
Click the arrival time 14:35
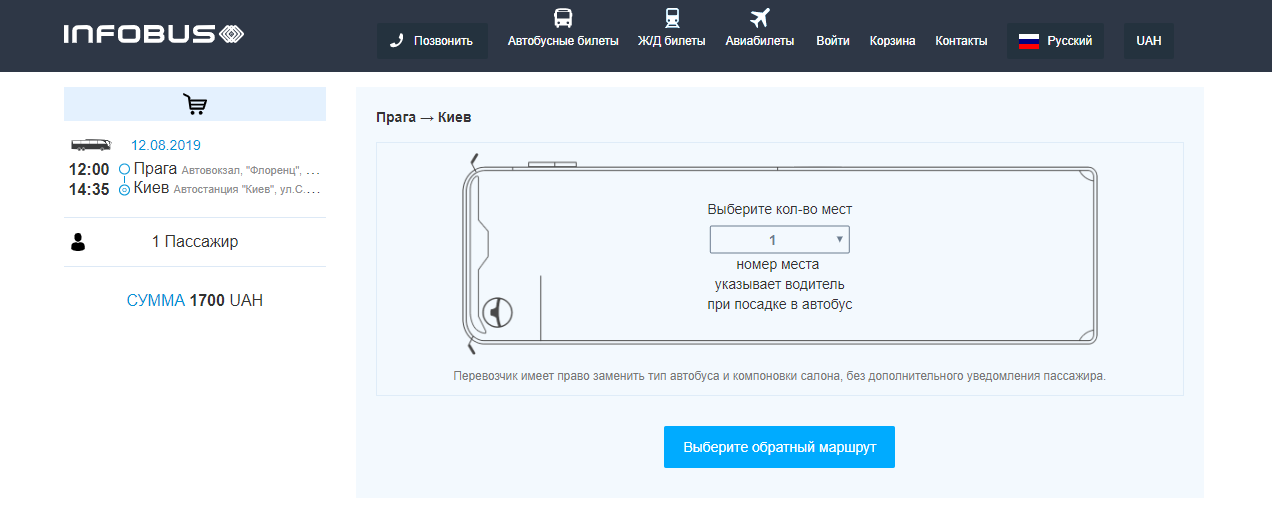pos(89,189)
